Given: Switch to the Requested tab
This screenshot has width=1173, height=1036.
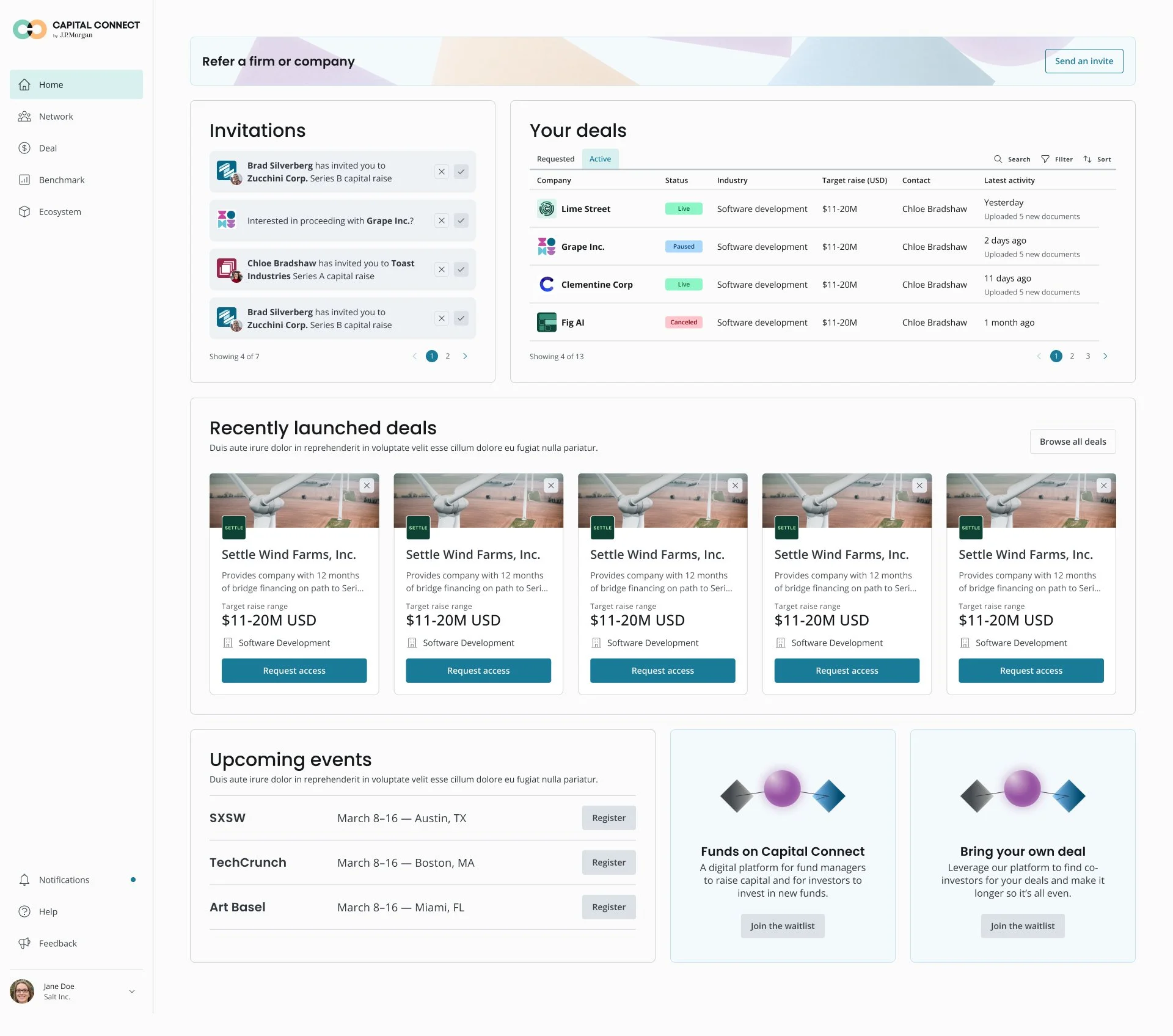Looking at the screenshot, I should click(x=555, y=159).
